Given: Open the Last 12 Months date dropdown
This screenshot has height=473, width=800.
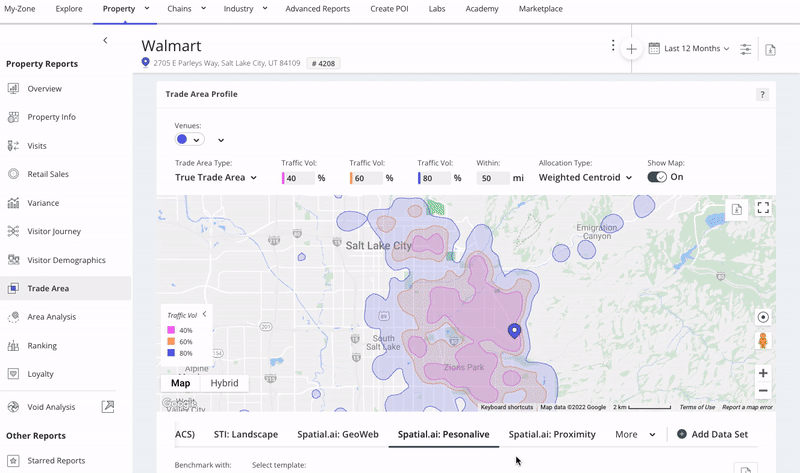Looking at the screenshot, I should click(x=696, y=48).
